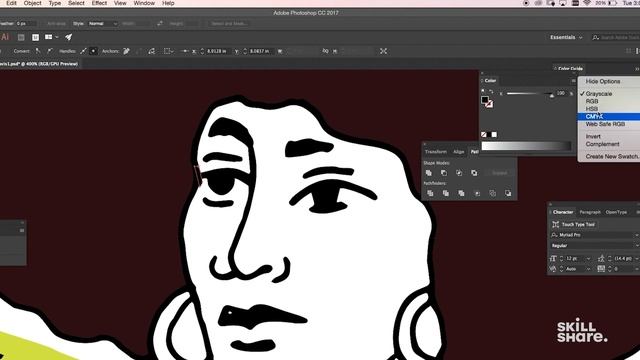Viewport: 640px width, 360px height.
Task: Open the Auto kerning dropdown
Action: tap(588, 269)
